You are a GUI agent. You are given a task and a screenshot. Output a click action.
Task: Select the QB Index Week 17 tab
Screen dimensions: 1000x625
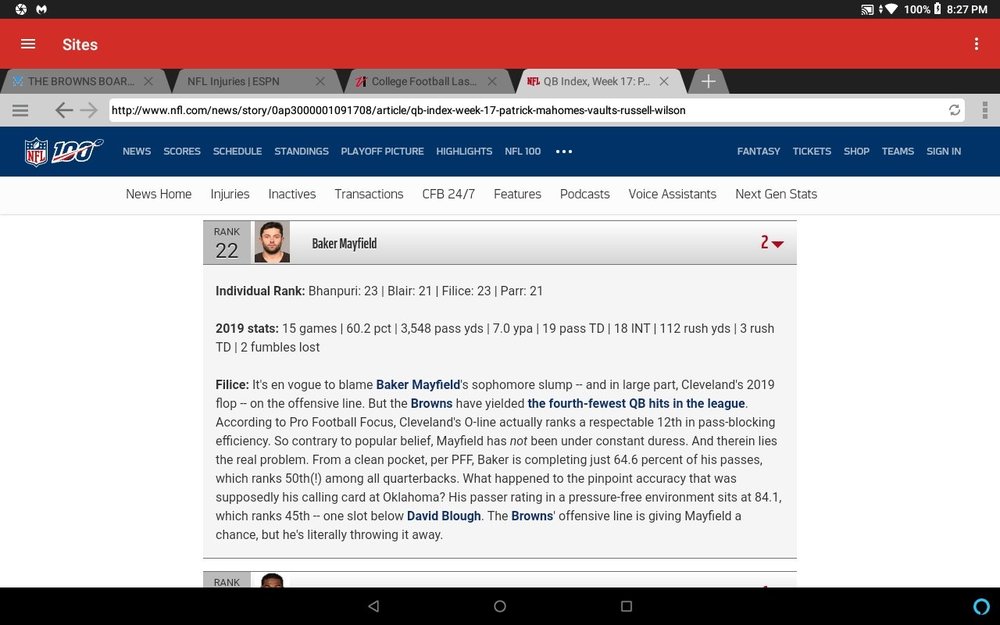pos(589,82)
